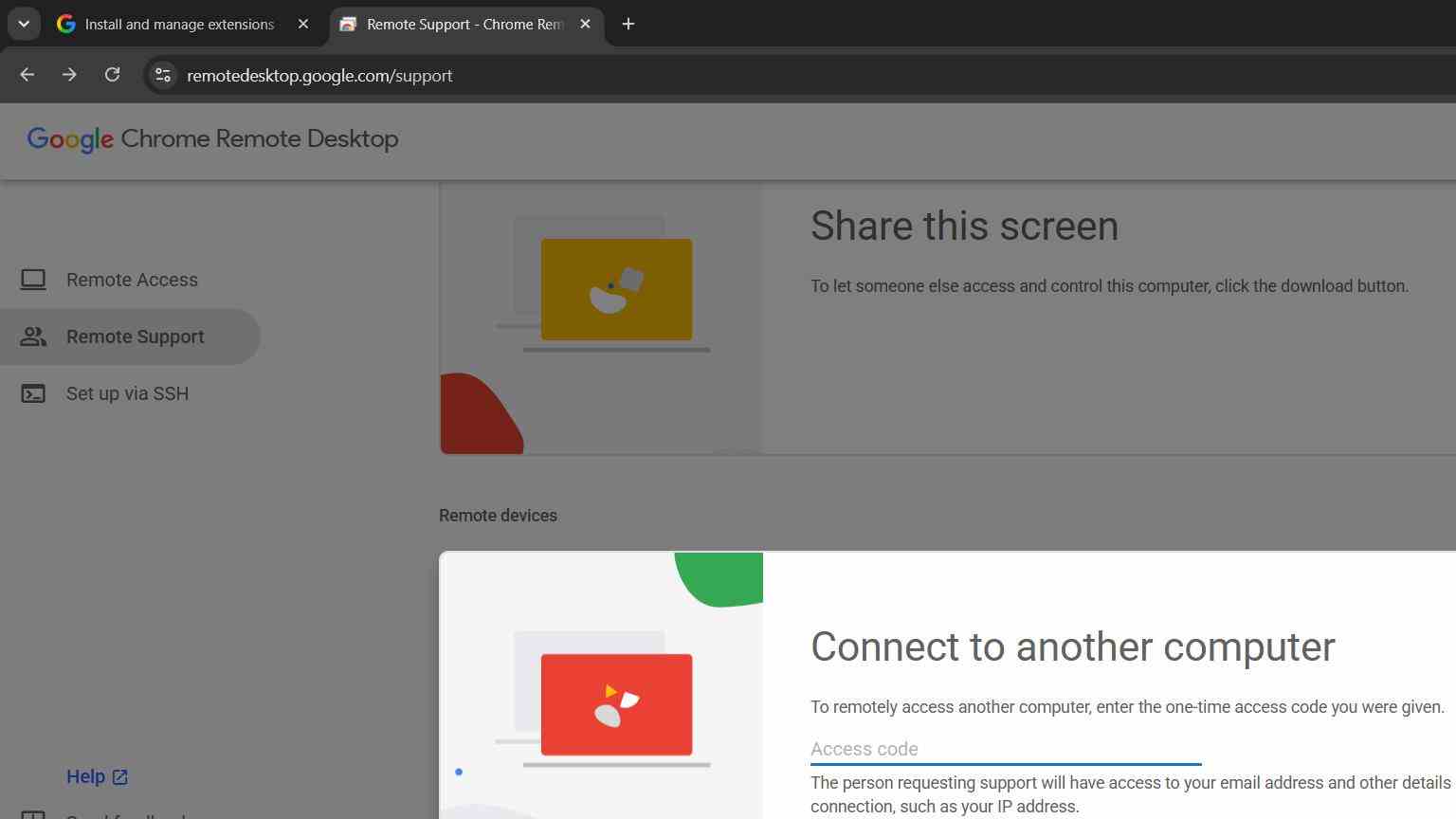1456x819 pixels.
Task: View site information icon in address bar
Action: [x=163, y=75]
